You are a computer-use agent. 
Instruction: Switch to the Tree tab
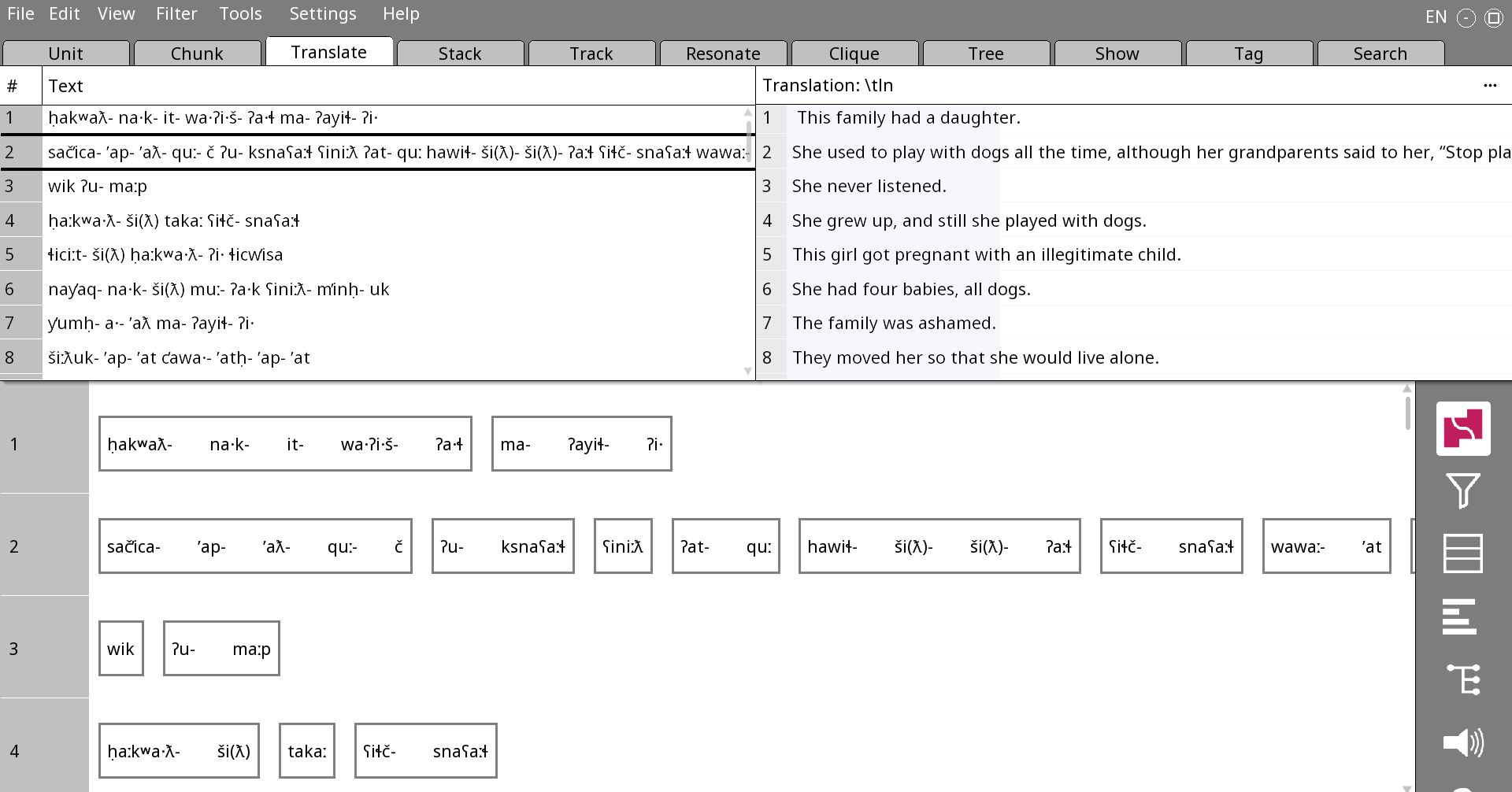point(987,54)
